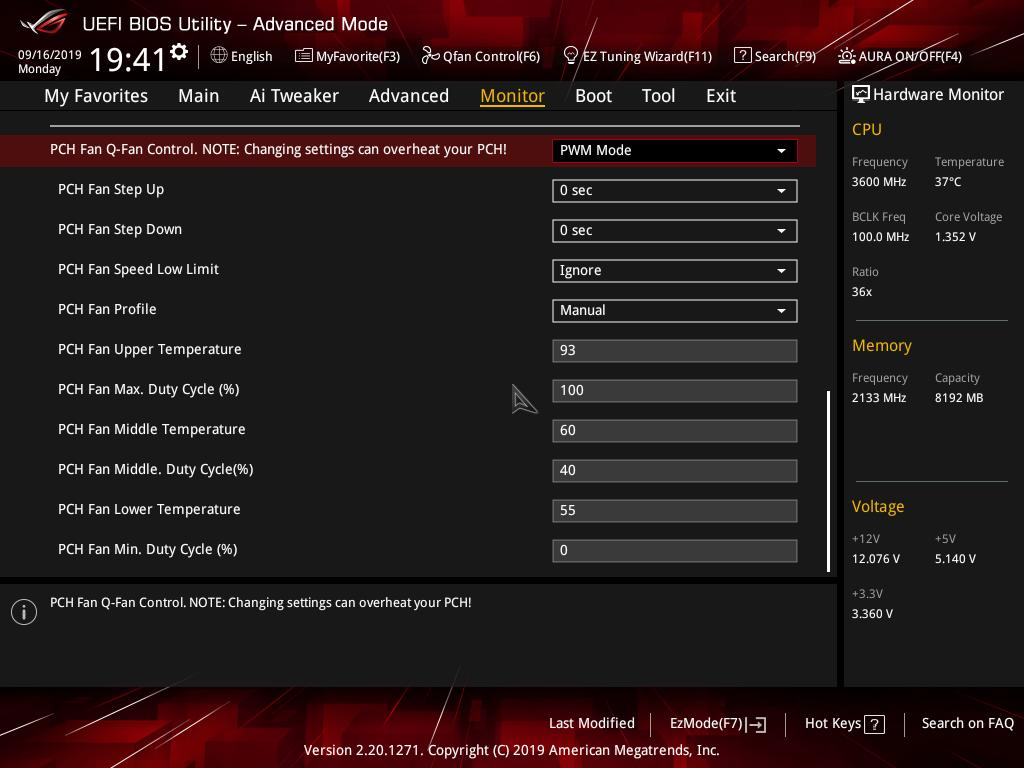Viewport: 1024px width, 768px height.
Task: Open PCH Fan Step Up dropdown
Action: 675,191
